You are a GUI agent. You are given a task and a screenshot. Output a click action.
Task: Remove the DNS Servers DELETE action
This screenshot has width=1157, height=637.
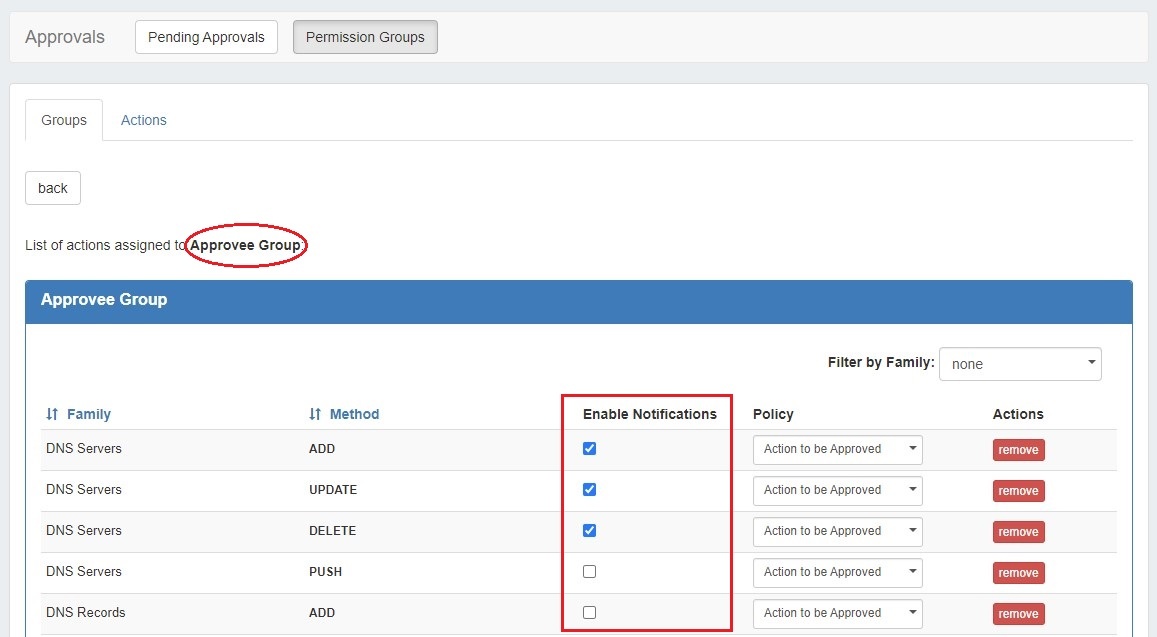coord(1018,532)
